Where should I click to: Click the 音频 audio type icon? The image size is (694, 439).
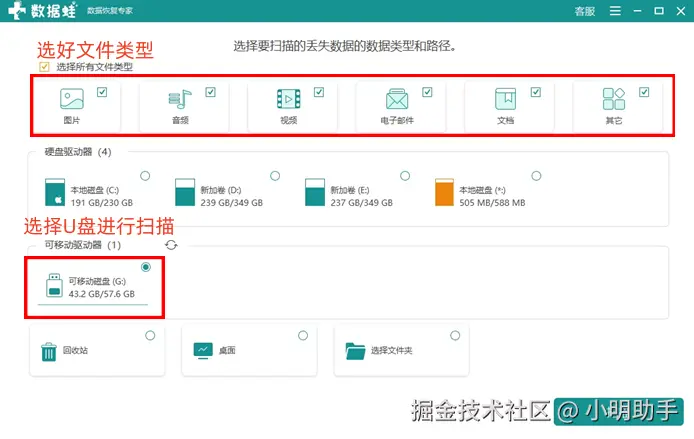180,99
